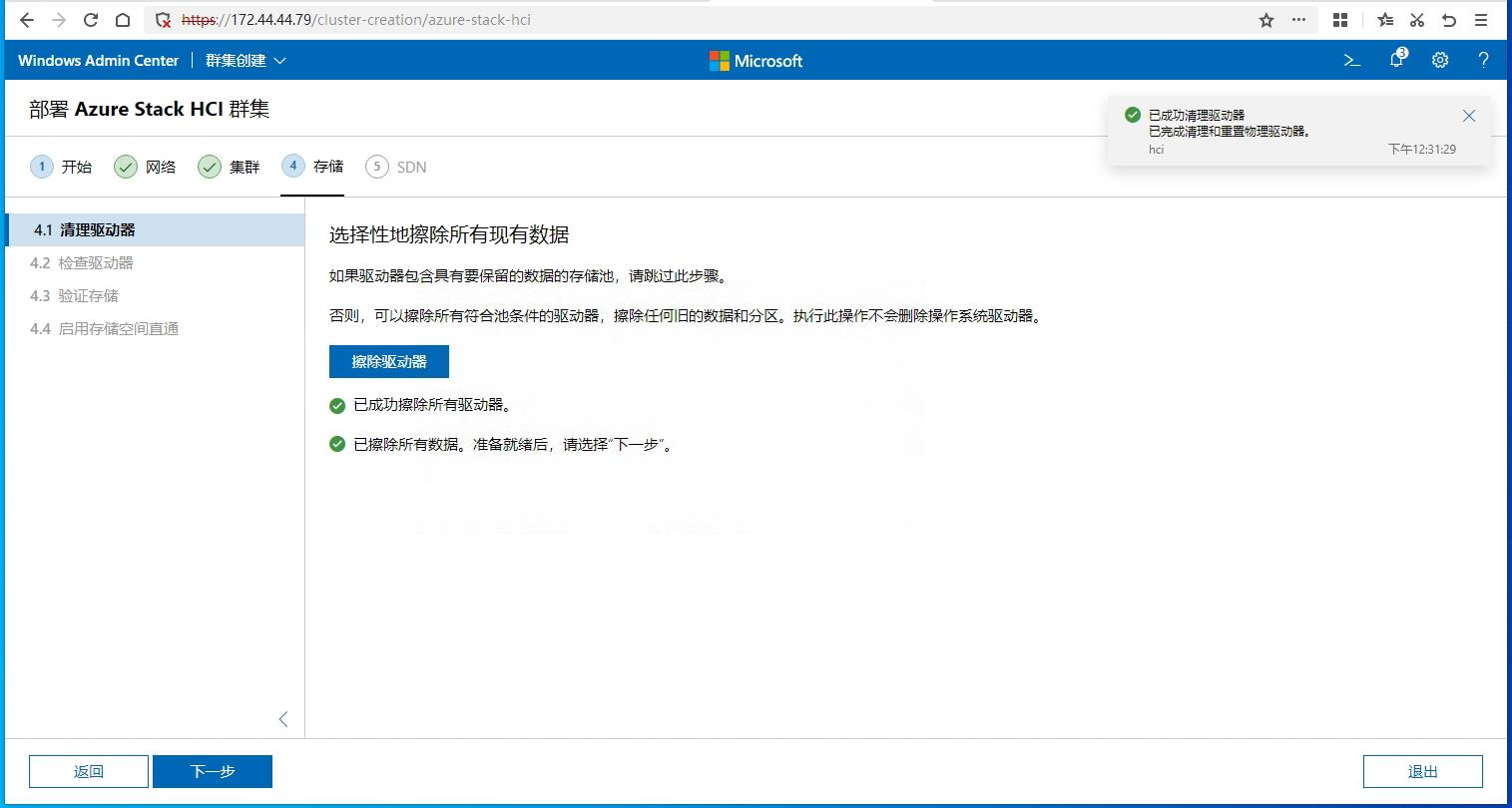Screen dimensions: 1512x808
Task: Select the 网络 step tab
Action: 145,167
